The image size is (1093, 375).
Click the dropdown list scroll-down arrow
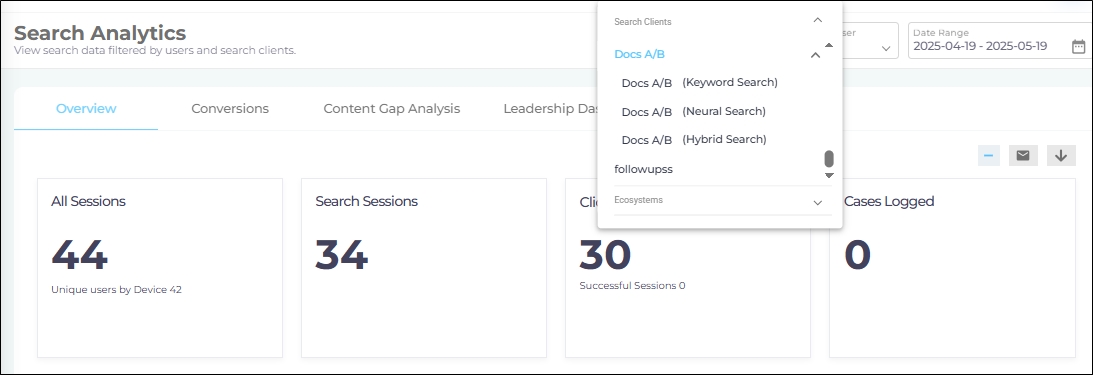pyautogui.click(x=829, y=176)
